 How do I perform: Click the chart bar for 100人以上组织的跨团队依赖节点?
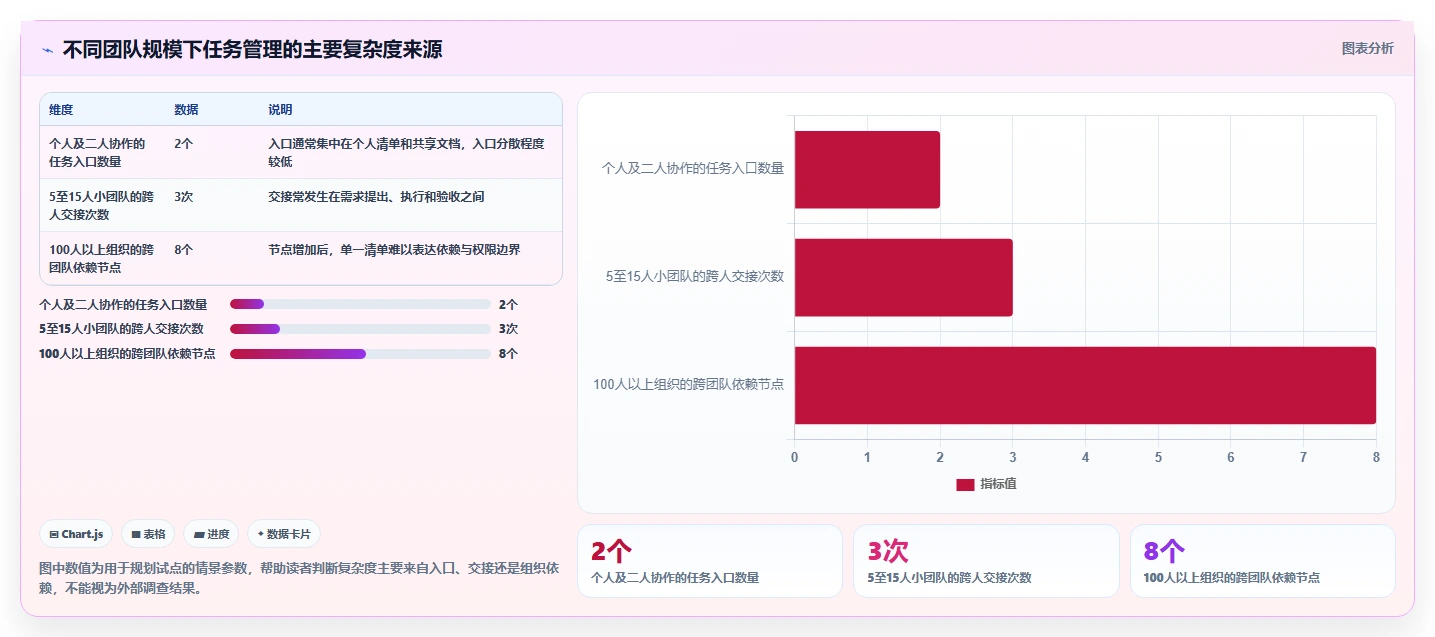1085,385
